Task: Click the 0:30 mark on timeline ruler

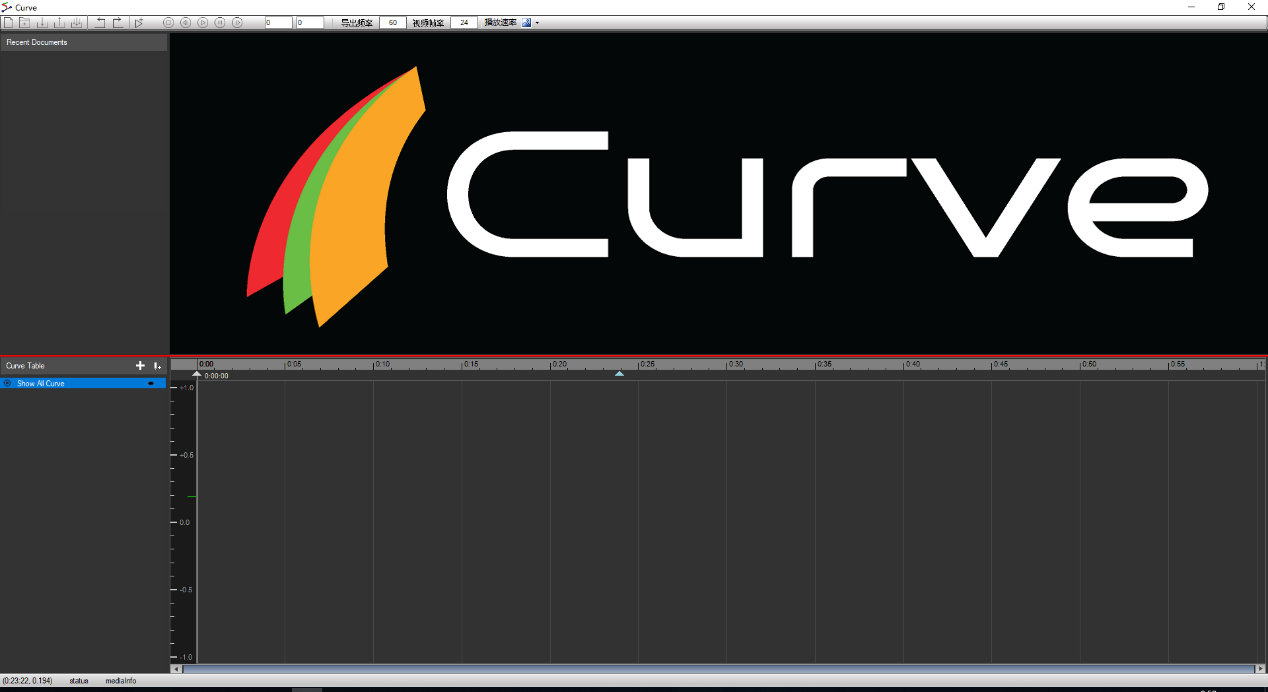Action: pos(736,364)
